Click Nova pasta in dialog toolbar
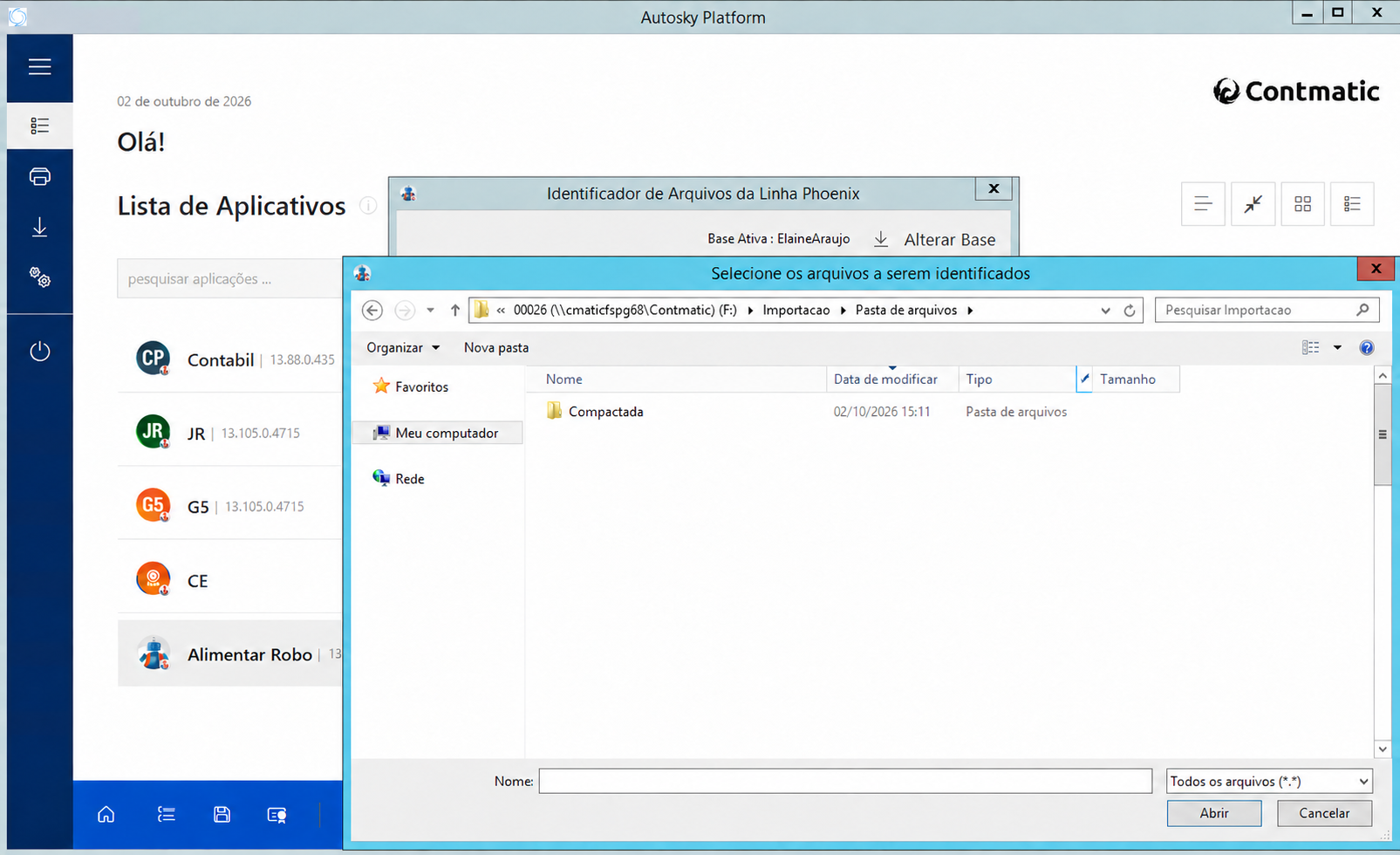This screenshot has width=1400, height=855. click(x=496, y=348)
